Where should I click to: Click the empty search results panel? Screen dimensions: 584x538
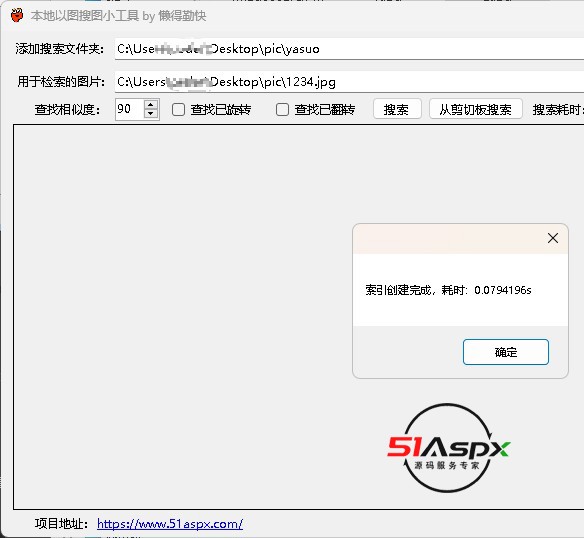[x=186, y=317]
